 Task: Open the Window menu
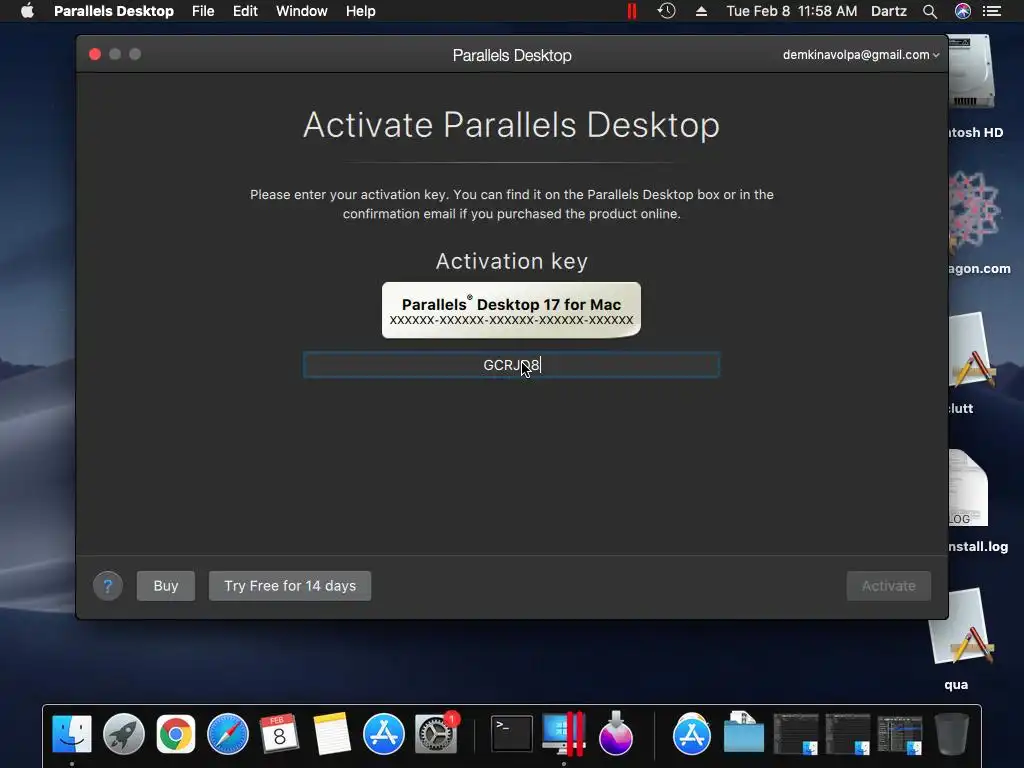click(x=301, y=11)
